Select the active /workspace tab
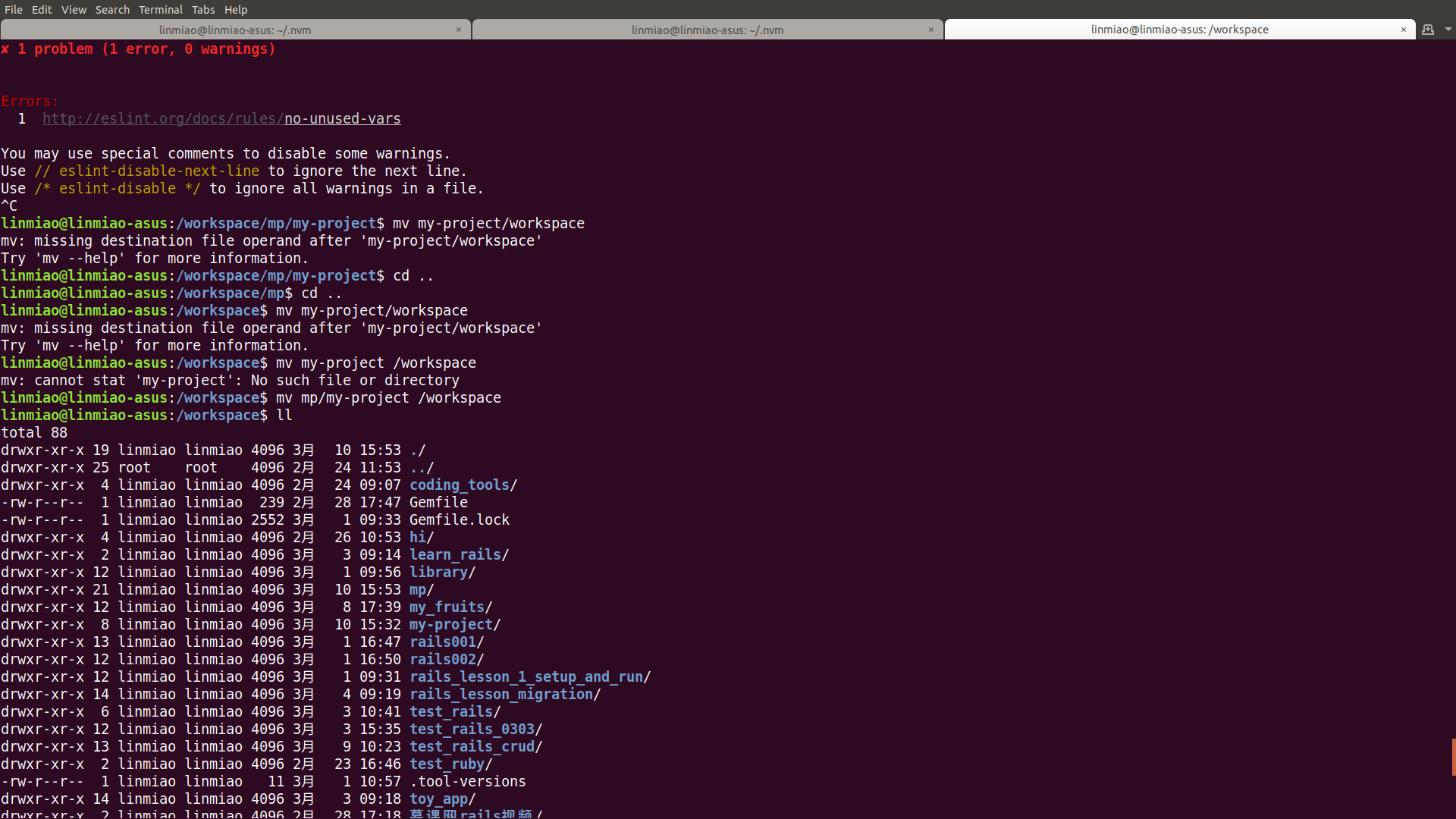The image size is (1456, 819). (x=1179, y=30)
